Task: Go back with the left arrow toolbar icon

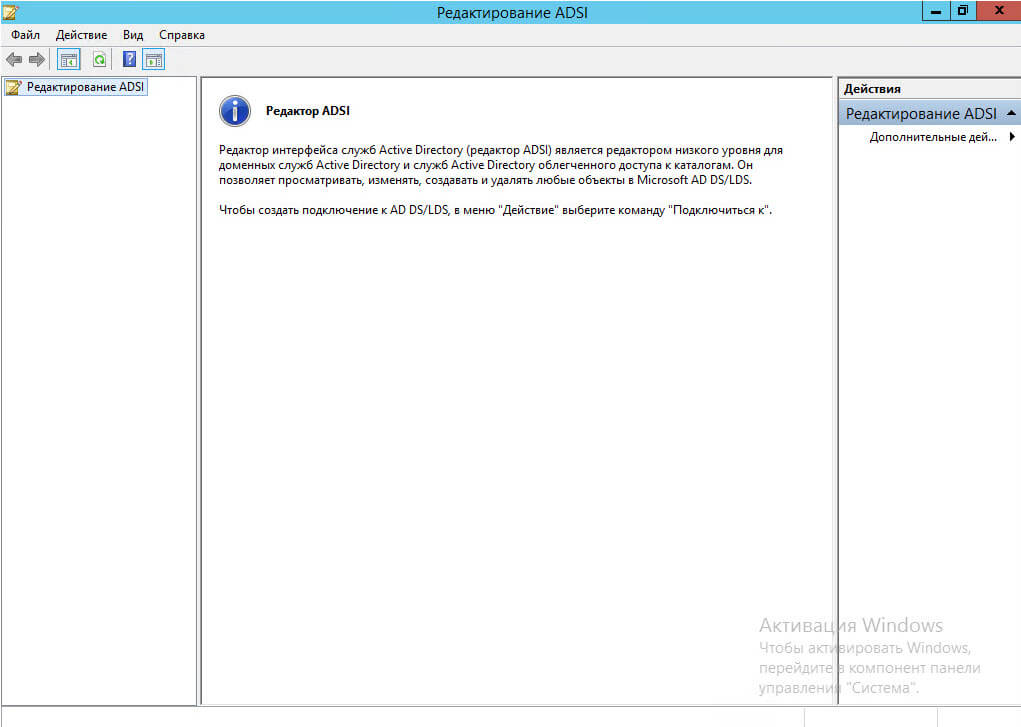Action: tap(14, 60)
